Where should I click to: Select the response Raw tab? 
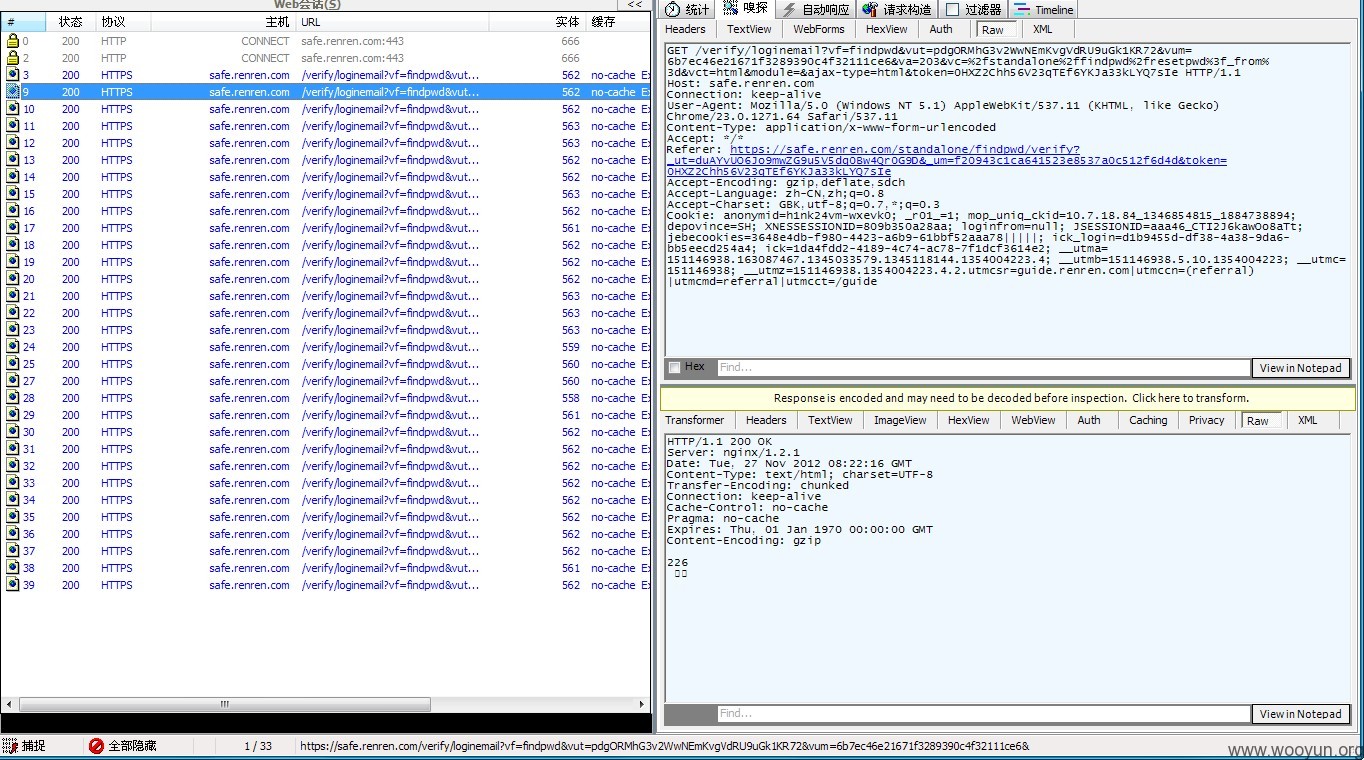[x=1258, y=421]
